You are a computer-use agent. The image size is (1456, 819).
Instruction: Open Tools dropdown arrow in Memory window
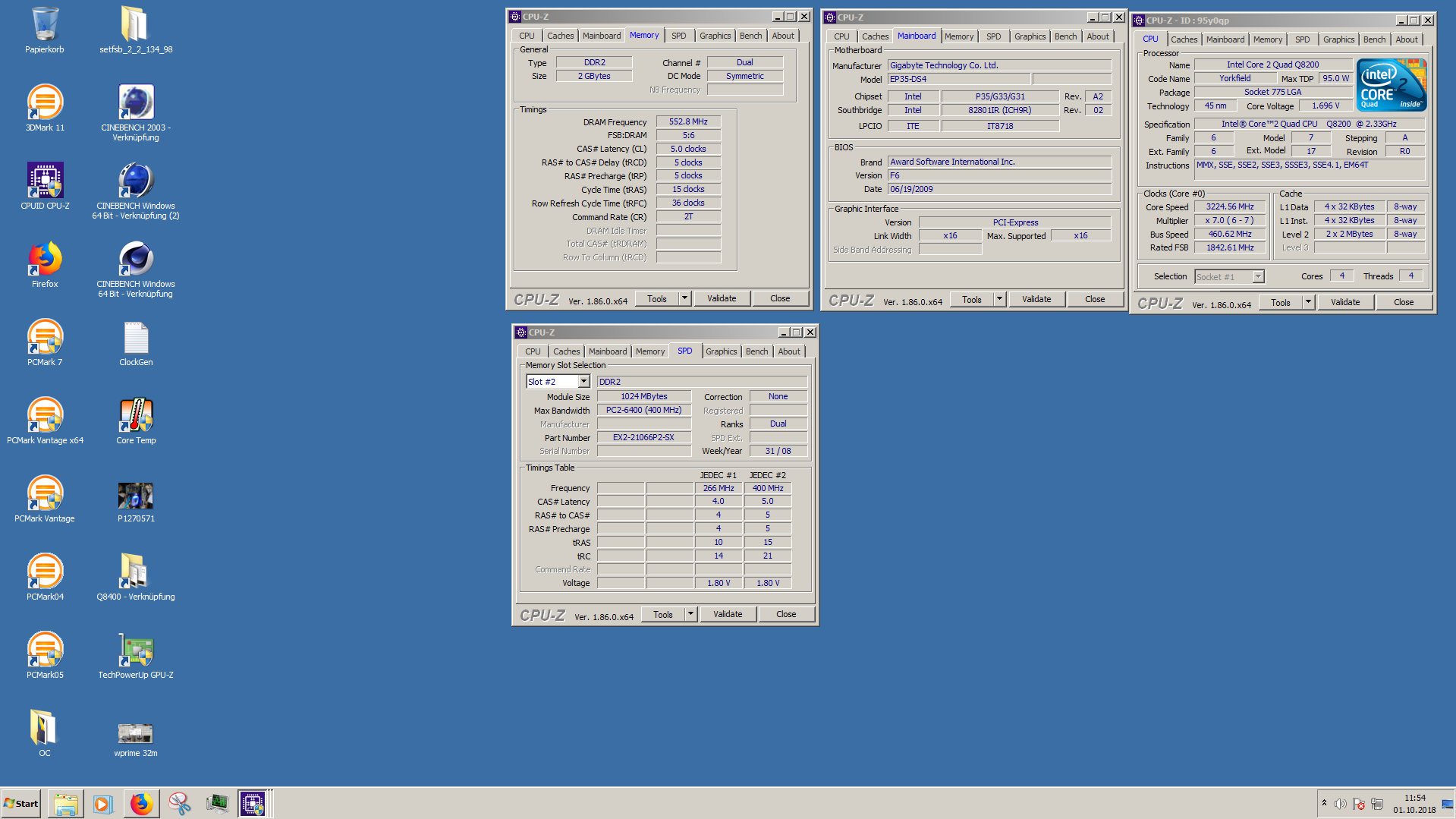point(684,298)
